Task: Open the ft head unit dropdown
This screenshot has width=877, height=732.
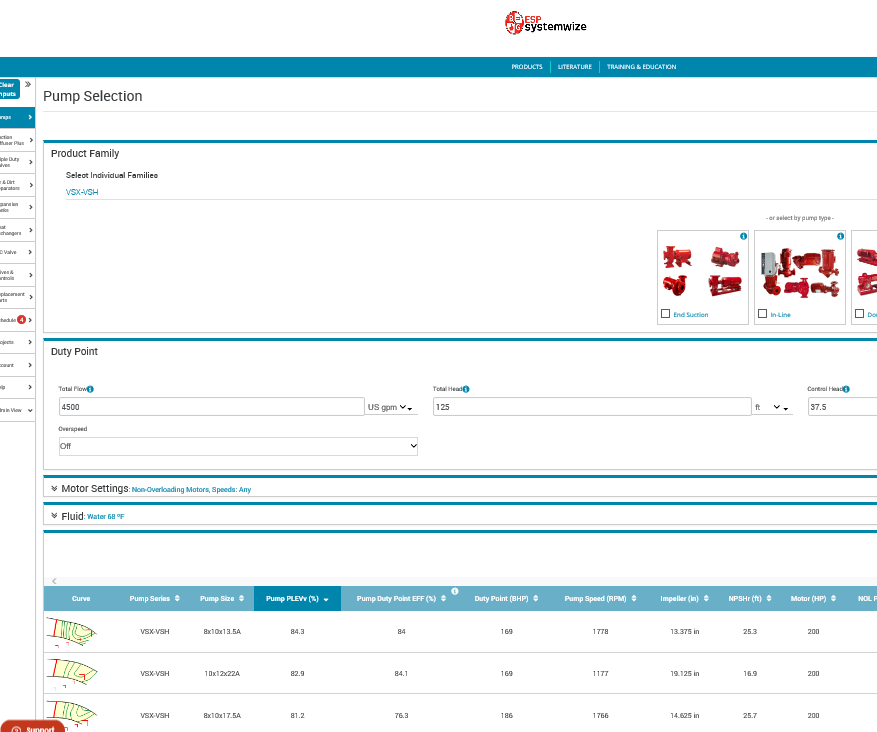Action: [772, 407]
